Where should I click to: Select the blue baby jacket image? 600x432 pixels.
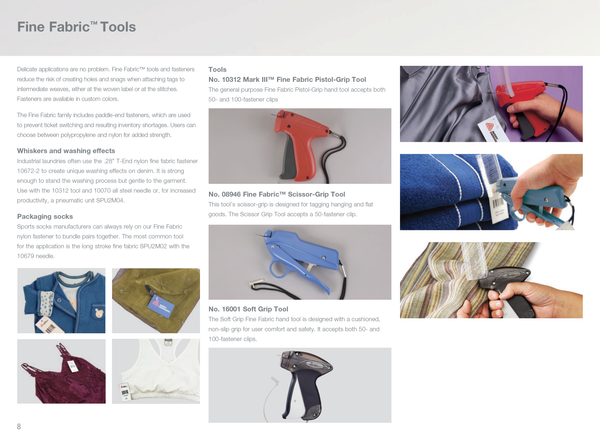pyautogui.click(x=61, y=300)
